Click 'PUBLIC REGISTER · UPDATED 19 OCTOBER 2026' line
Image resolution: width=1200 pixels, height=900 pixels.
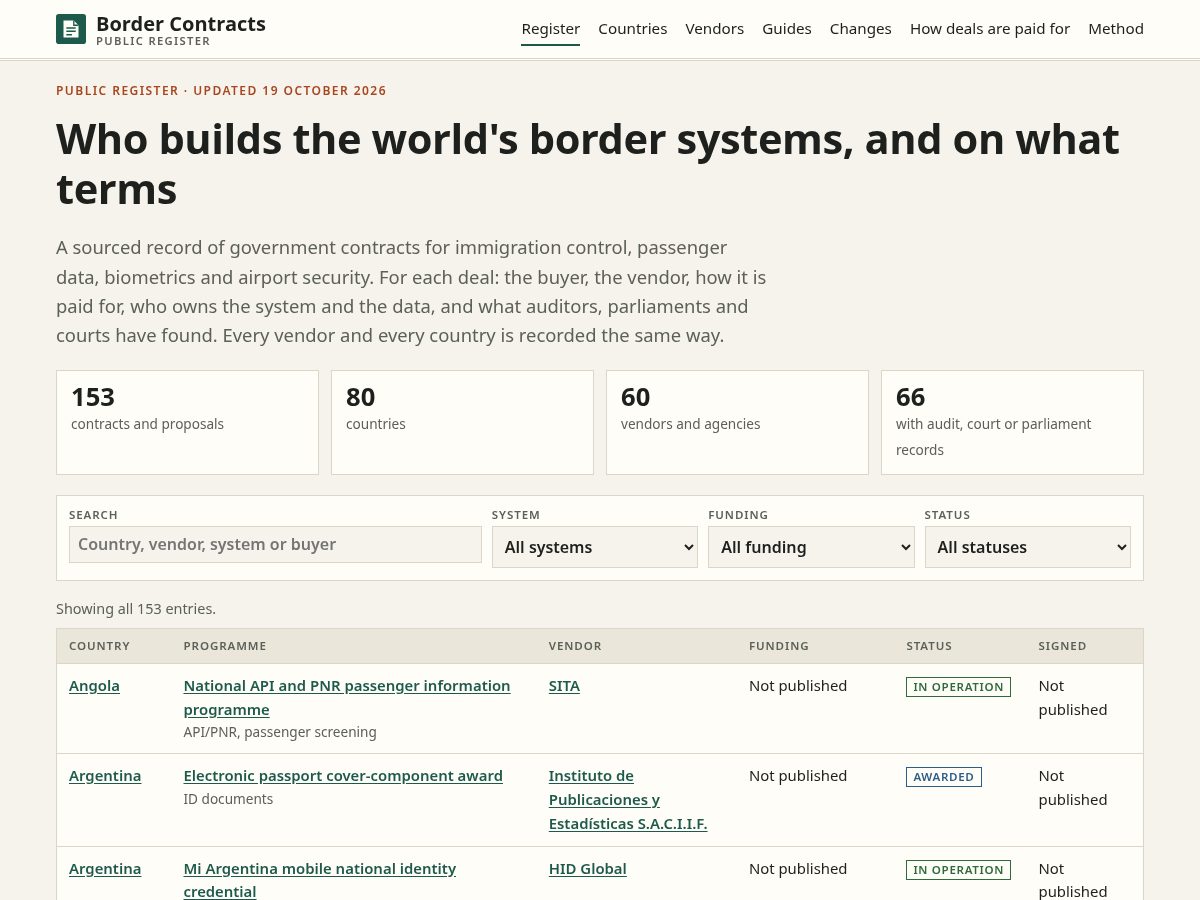(221, 91)
